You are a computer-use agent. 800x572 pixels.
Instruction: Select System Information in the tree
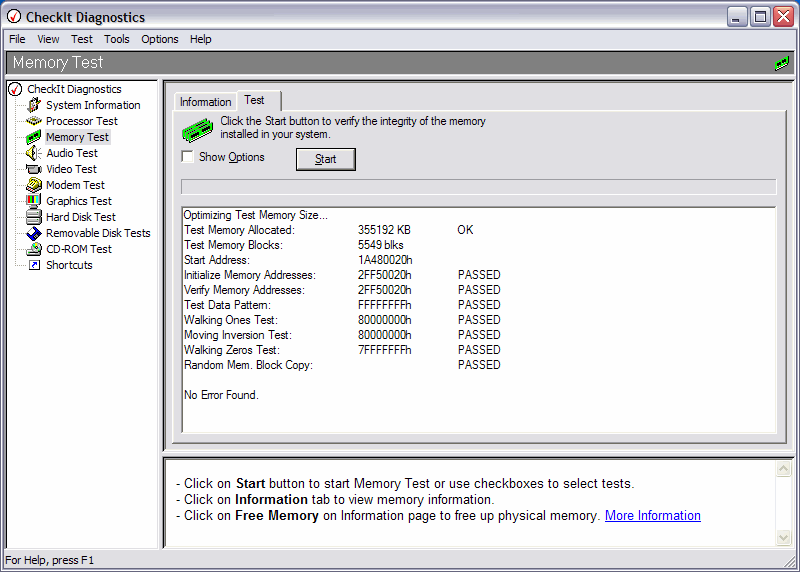pyautogui.click(x=93, y=105)
